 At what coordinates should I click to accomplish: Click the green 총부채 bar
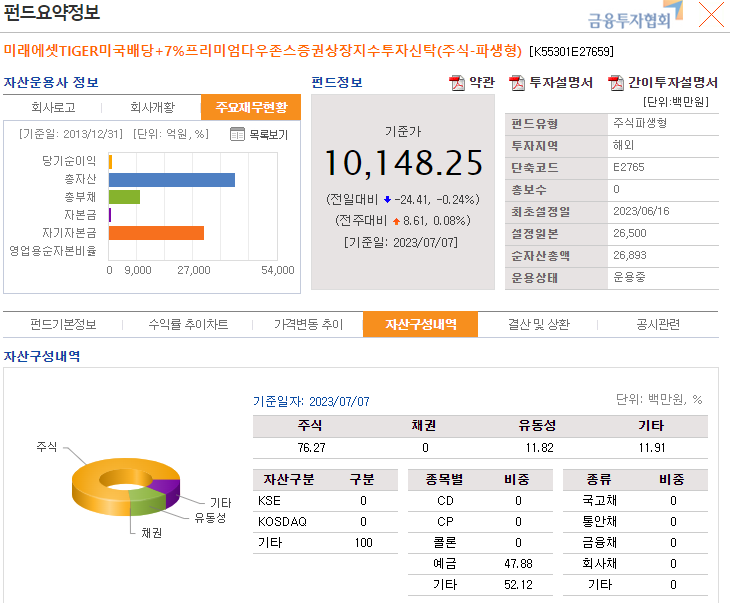(124, 197)
